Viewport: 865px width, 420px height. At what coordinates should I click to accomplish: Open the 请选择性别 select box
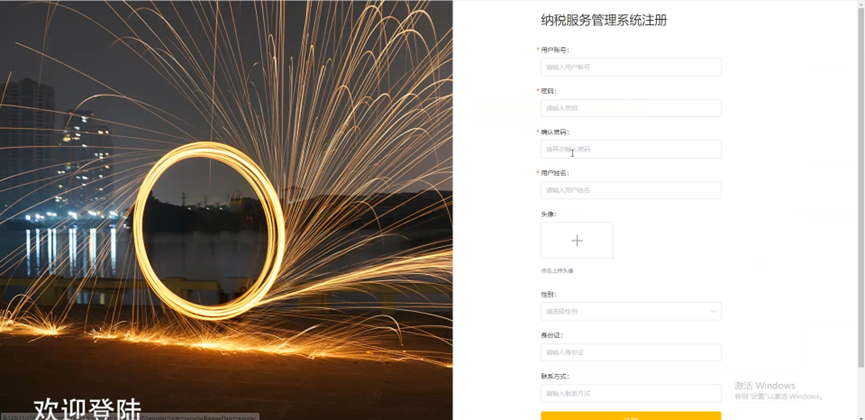(x=631, y=311)
